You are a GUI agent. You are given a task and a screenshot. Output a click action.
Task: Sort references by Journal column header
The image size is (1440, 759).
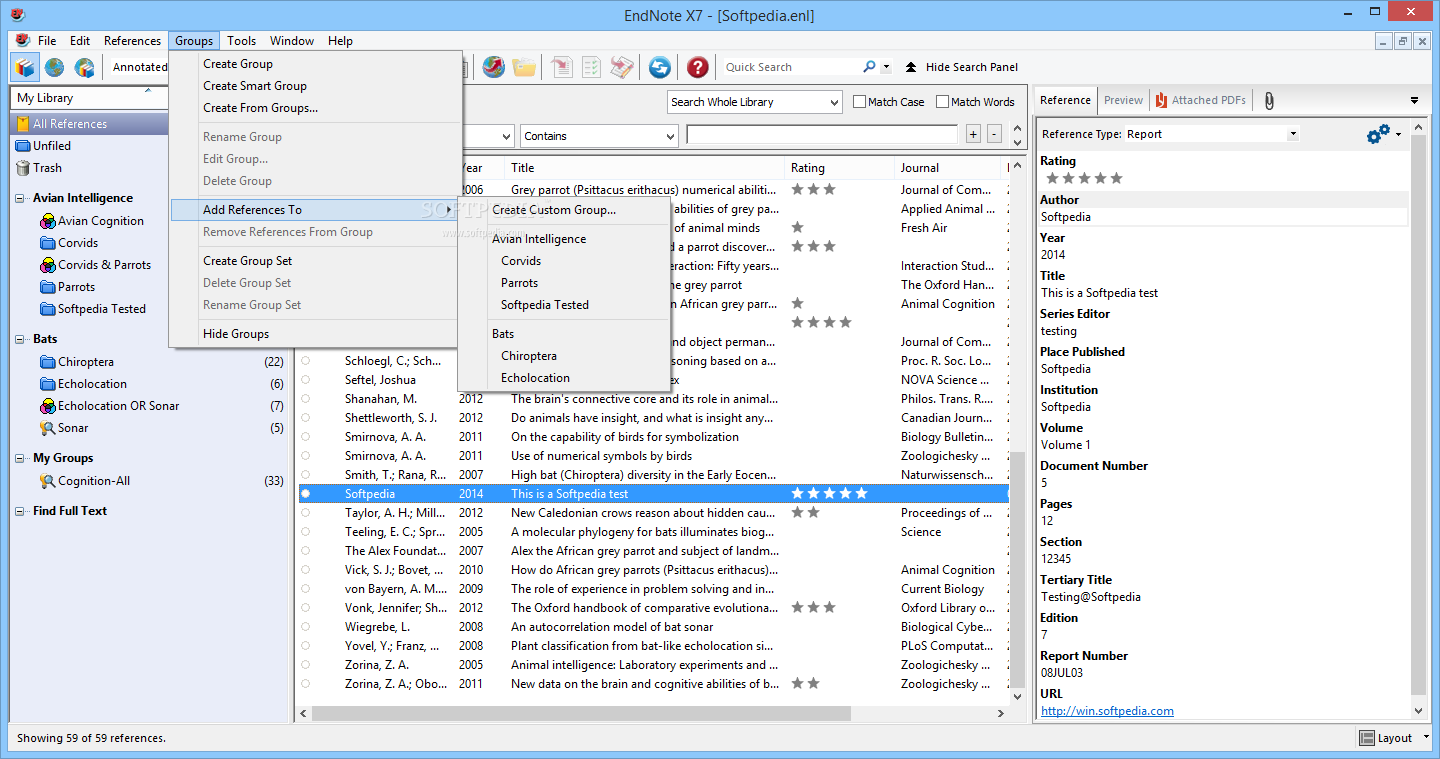(x=950, y=168)
